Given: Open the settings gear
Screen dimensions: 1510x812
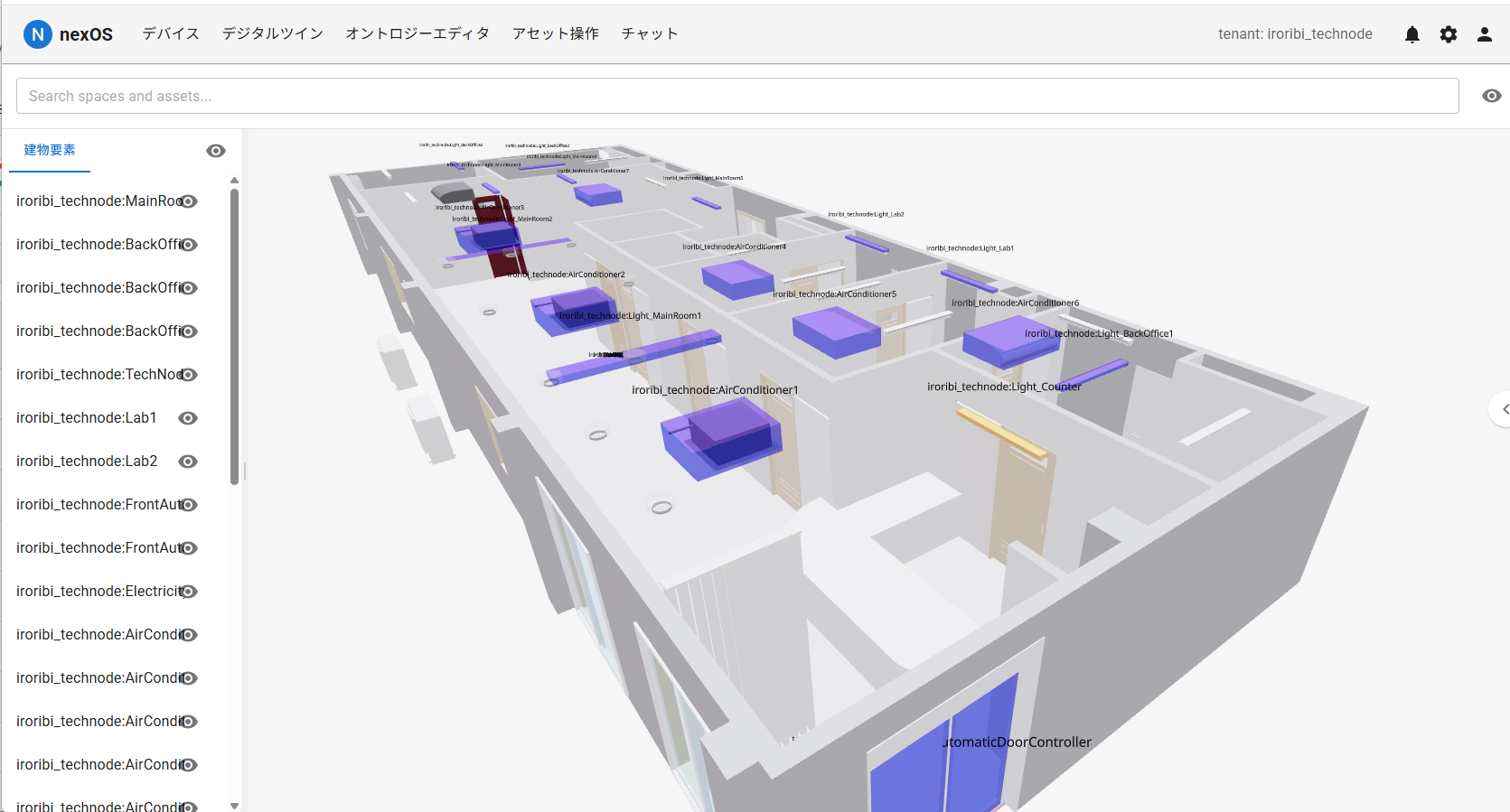Looking at the screenshot, I should 1449,34.
